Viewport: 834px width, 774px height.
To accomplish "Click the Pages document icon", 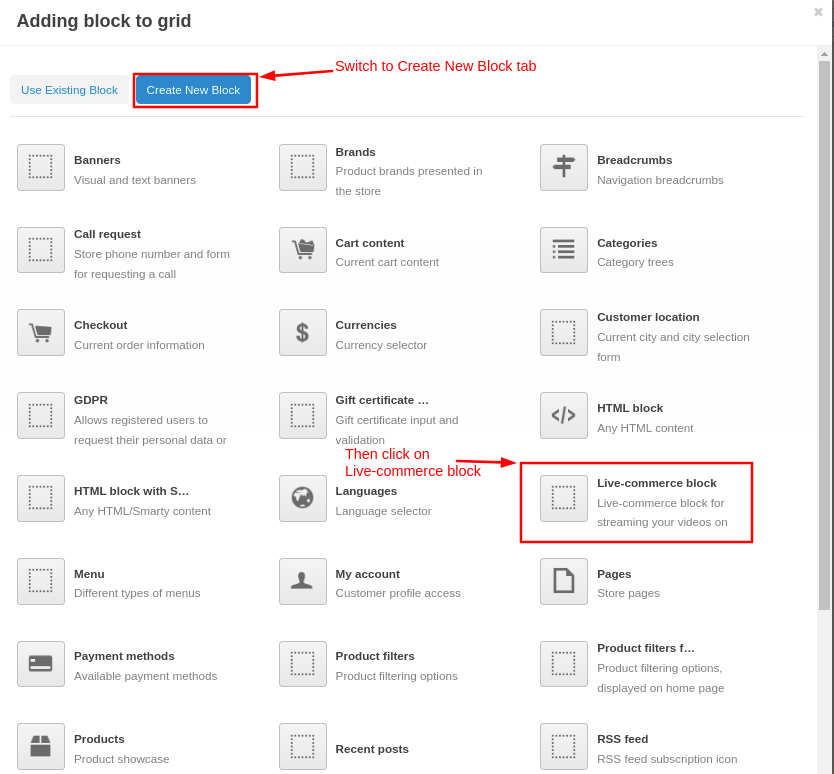I will click(564, 581).
